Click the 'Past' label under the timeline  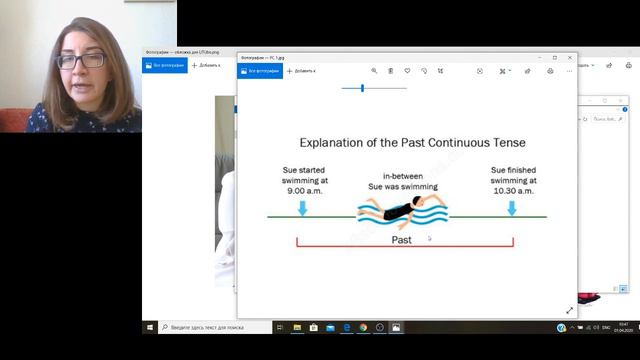tap(401, 240)
